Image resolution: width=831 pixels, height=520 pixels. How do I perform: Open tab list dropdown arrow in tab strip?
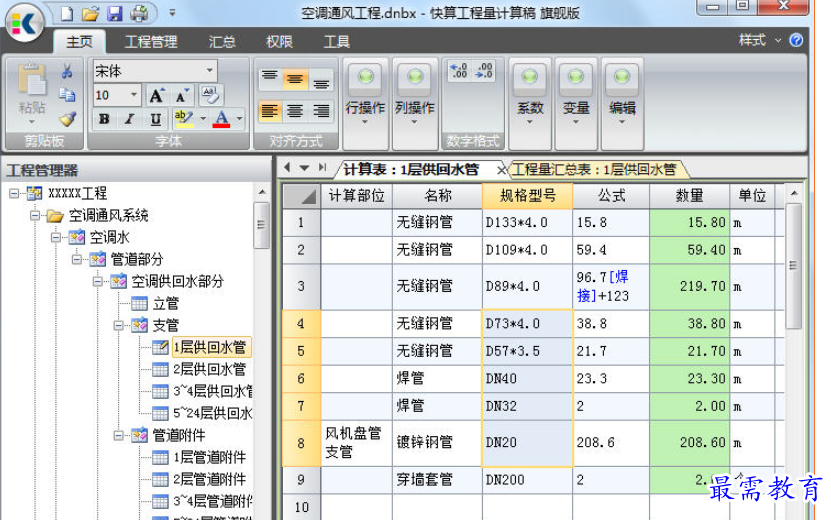tap(304, 168)
